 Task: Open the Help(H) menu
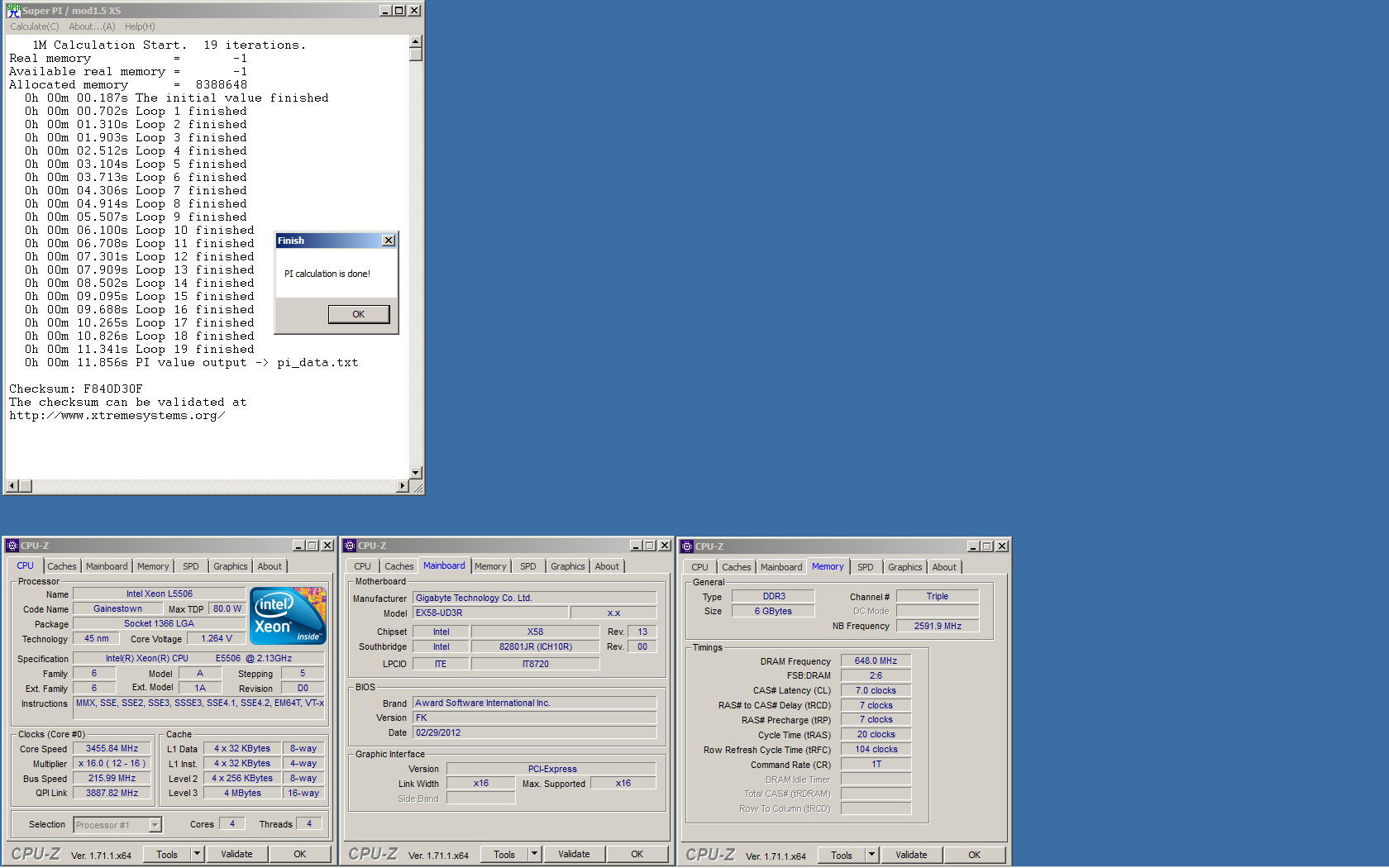click(140, 26)
